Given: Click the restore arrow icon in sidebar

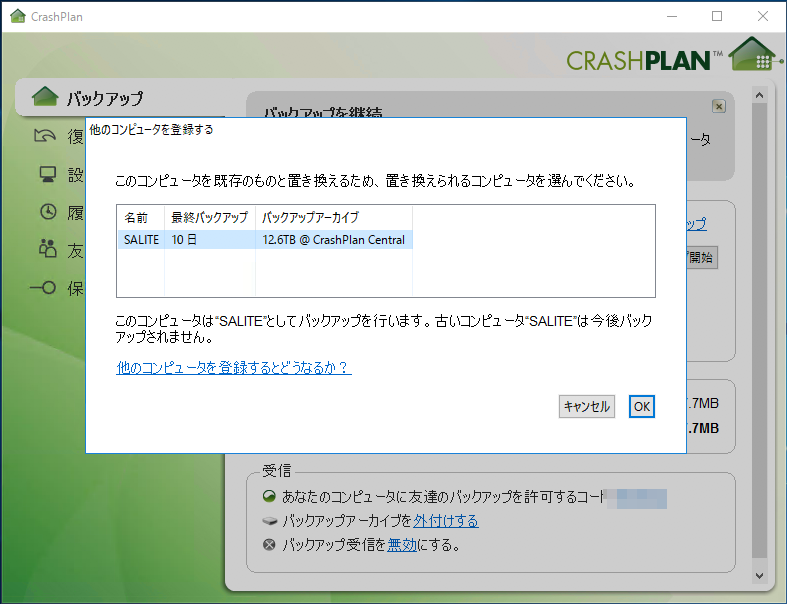Looking at the screenshot, I should point(44,136).
